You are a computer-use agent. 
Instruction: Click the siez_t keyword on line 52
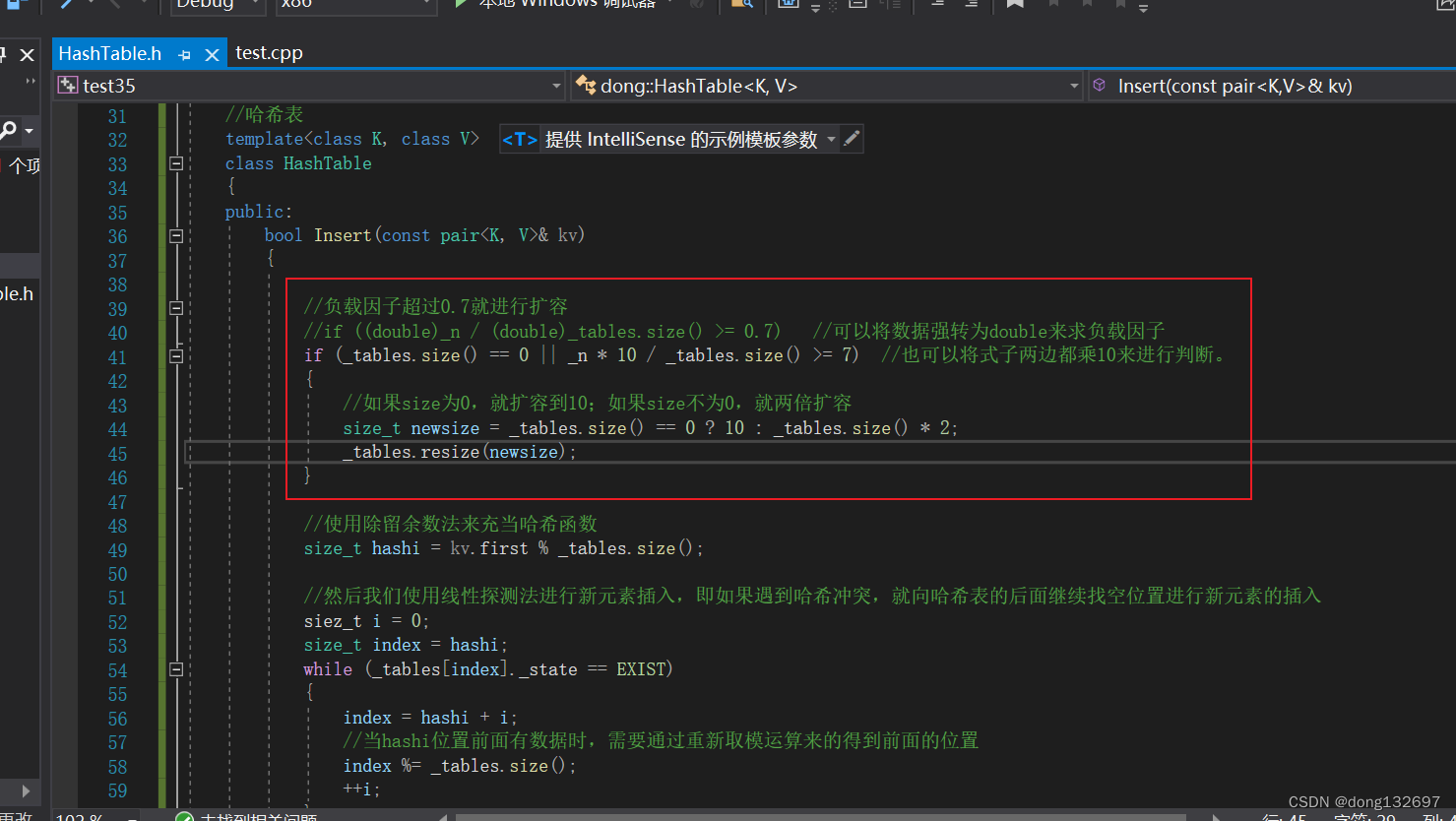tap(333, 621)
